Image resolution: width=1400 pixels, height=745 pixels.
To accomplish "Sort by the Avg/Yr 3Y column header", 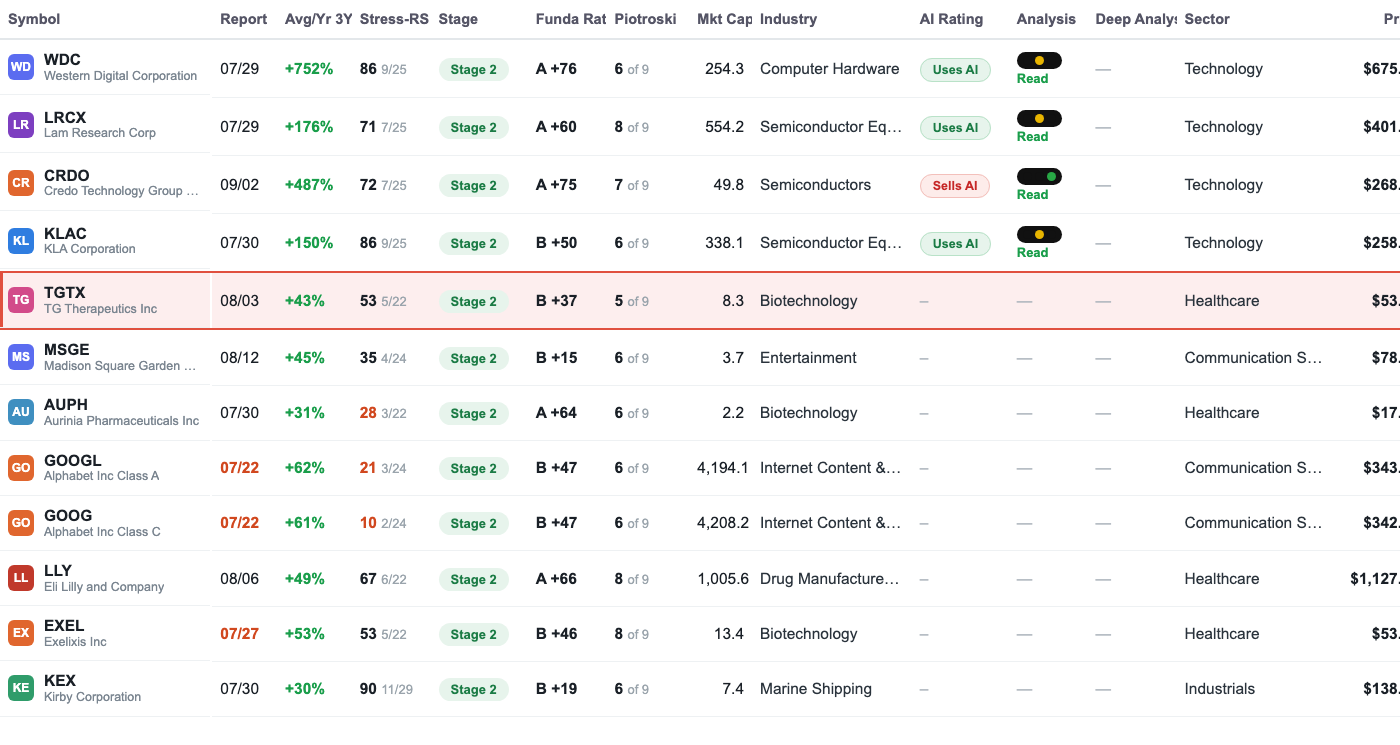I will click(318, 19).
